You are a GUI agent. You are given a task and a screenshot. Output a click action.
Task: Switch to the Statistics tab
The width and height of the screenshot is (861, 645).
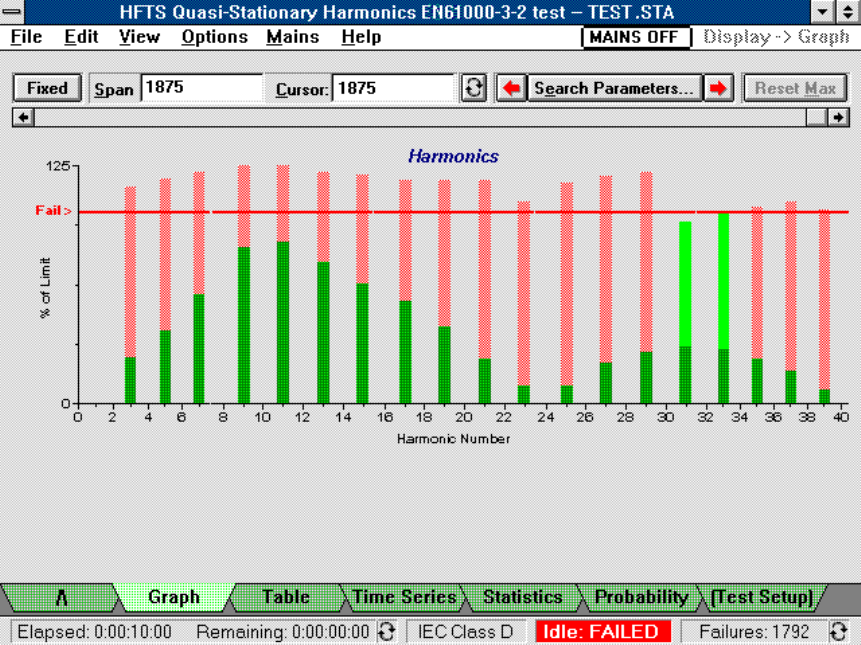(522, 598)
